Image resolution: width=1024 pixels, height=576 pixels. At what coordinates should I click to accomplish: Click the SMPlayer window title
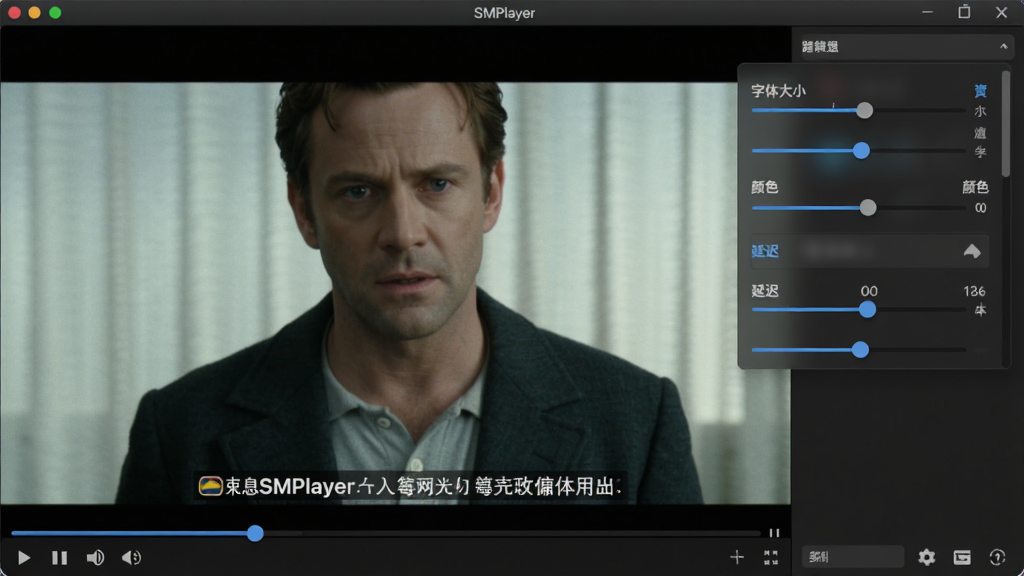point(504,13)
